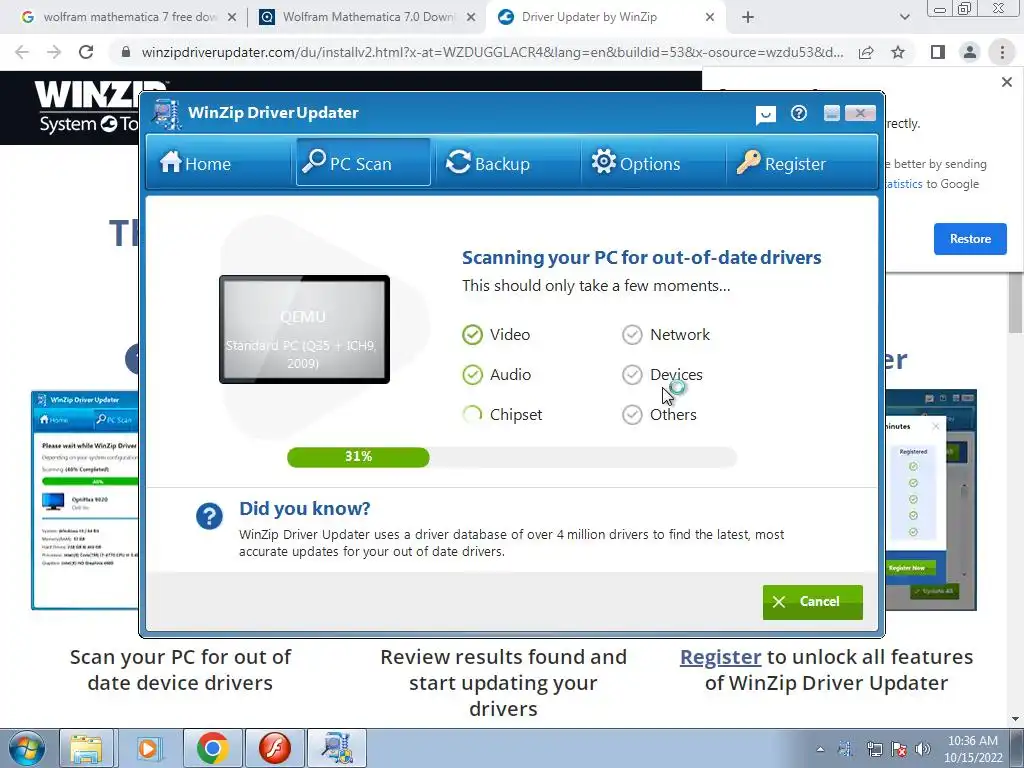This screenshot has height=768, width=1024.
Task: Go forward in Chrome
Action: pyautogui.click(x=54, y=52)
